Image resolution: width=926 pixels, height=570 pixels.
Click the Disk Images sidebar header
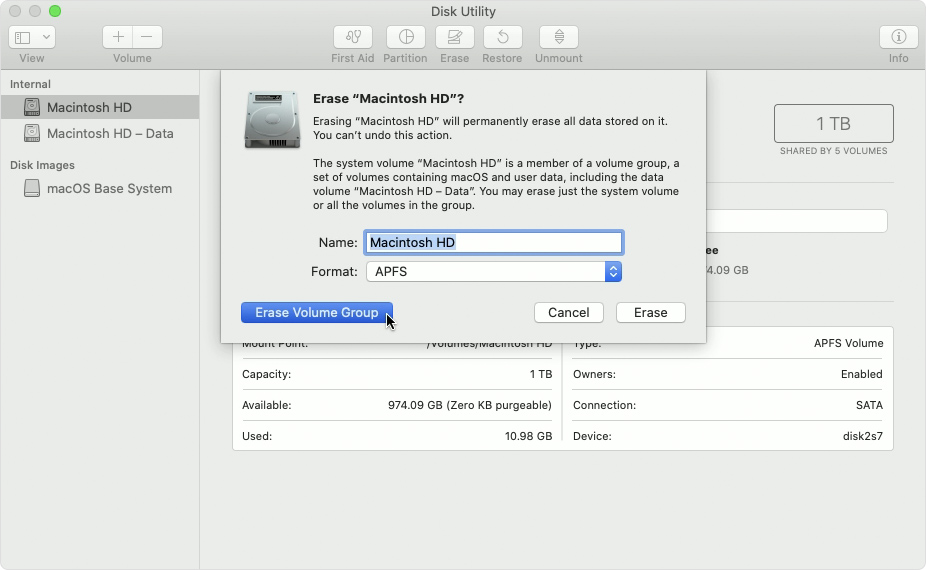tap(42, 165)
